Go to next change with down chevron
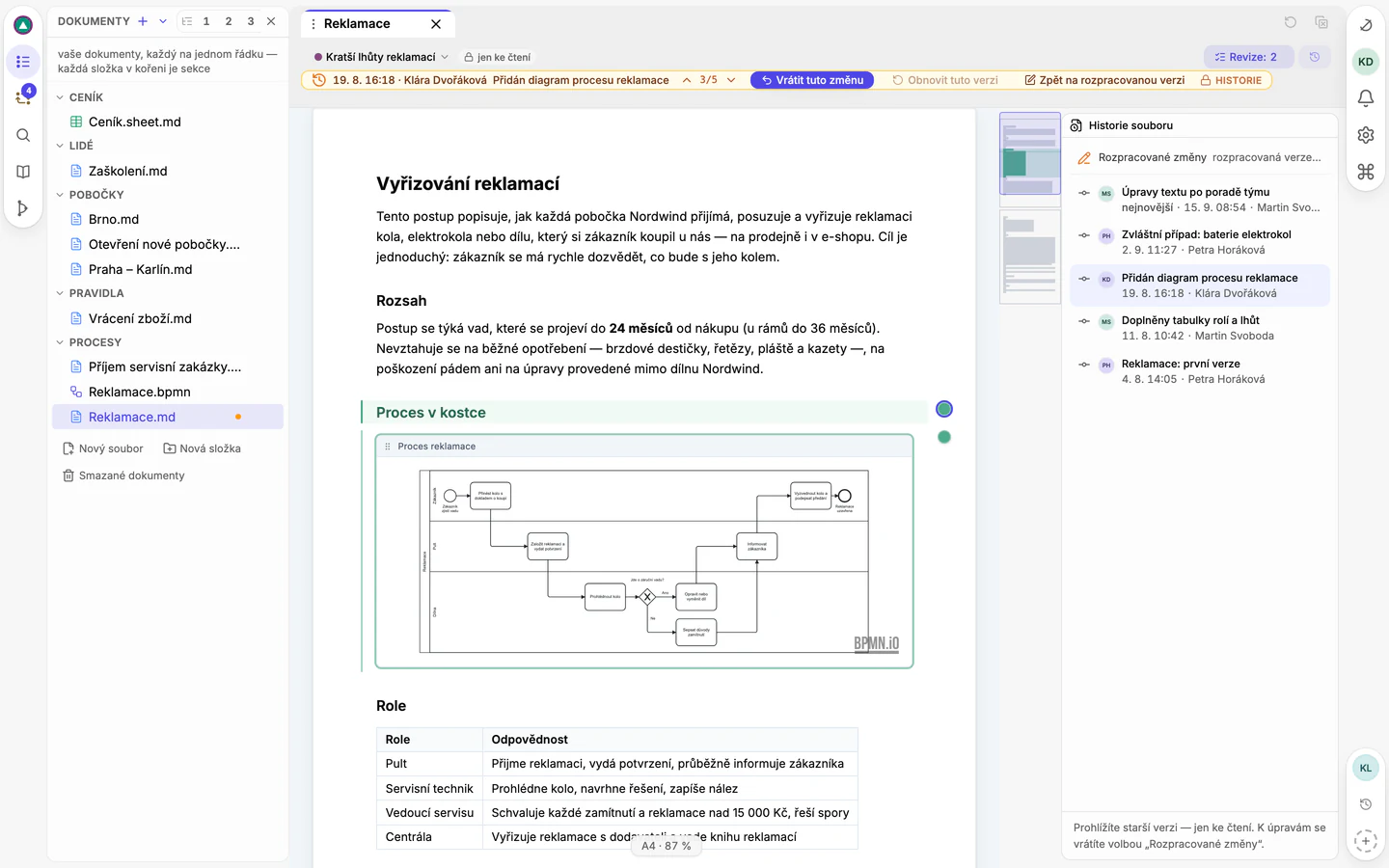The image size is (1389, 868). pyautogui.click(x=731, y=80)
